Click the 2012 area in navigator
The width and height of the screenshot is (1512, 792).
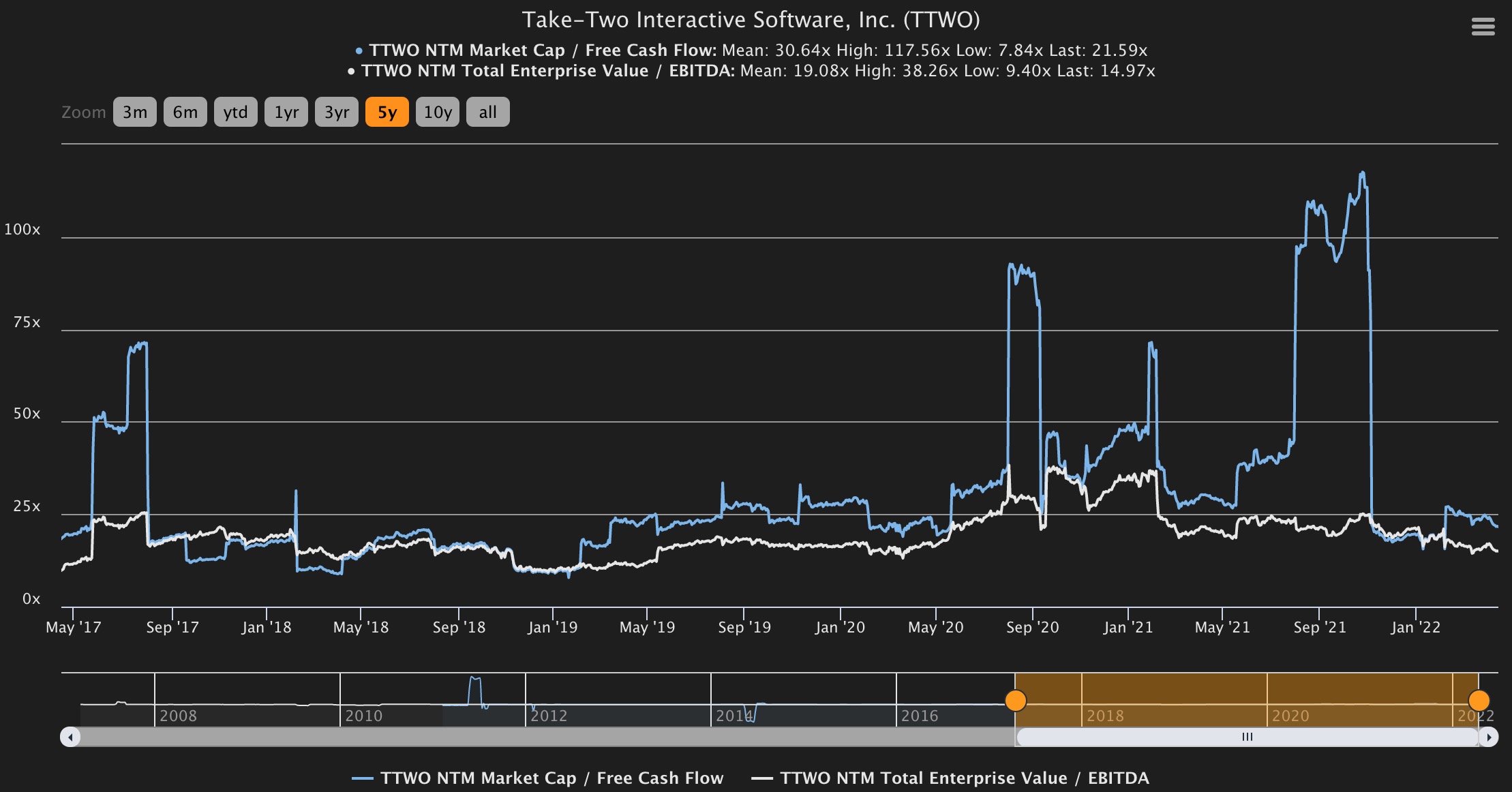click(x=549, y=715)
